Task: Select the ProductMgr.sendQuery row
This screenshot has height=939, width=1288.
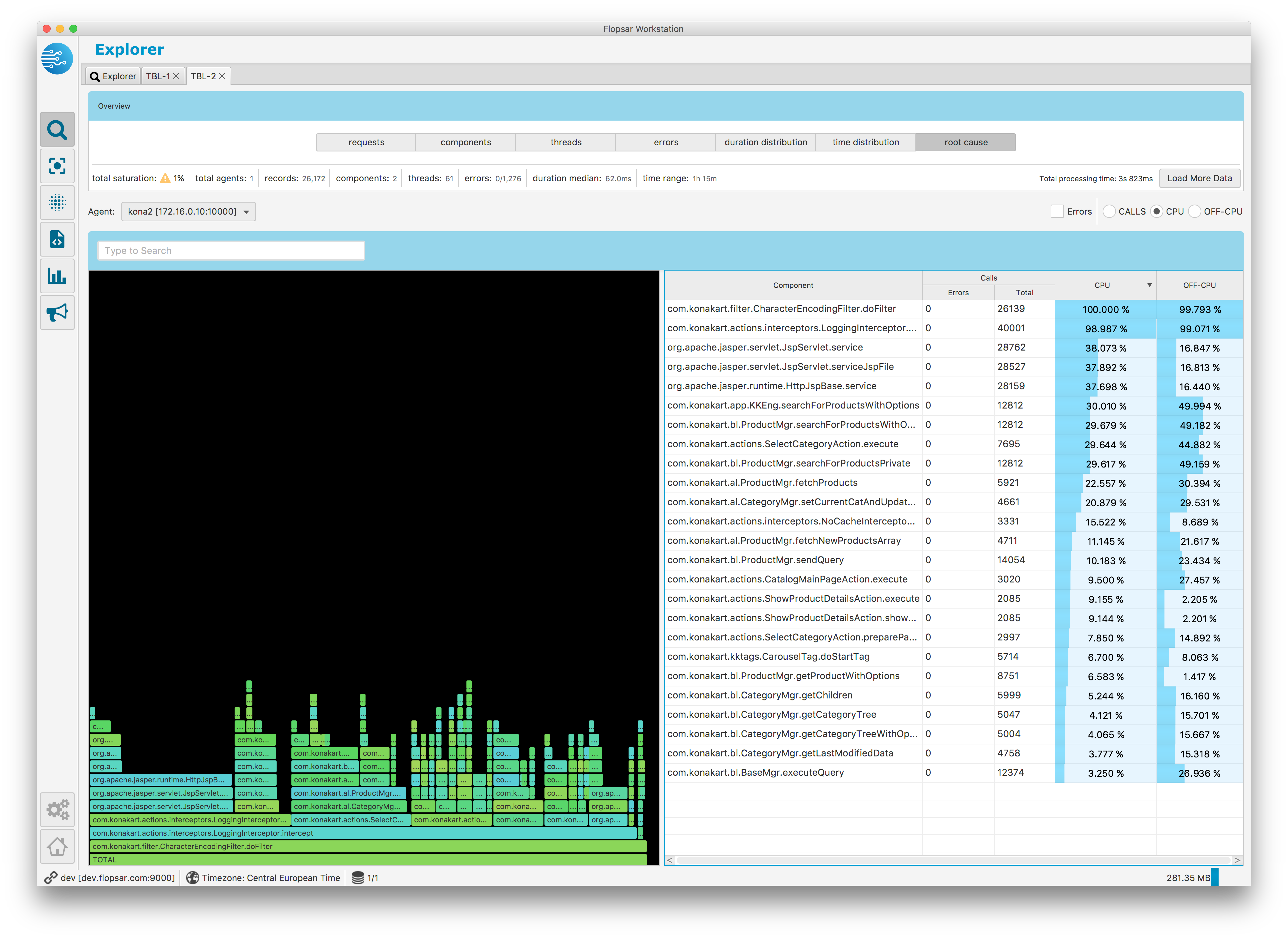Action: [x=954, y=560]
